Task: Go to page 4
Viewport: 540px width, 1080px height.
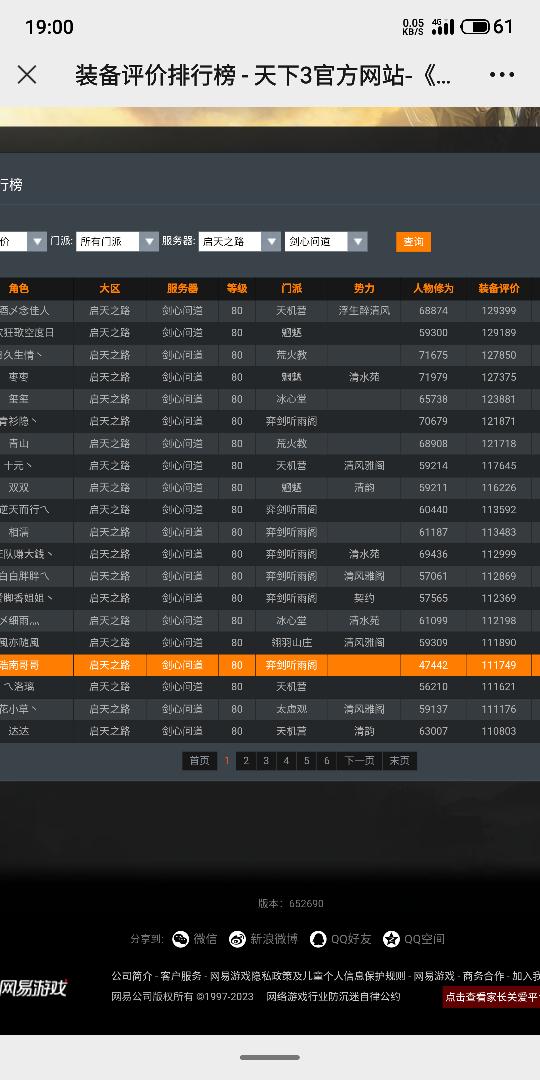Action: (x=286, y=760)
